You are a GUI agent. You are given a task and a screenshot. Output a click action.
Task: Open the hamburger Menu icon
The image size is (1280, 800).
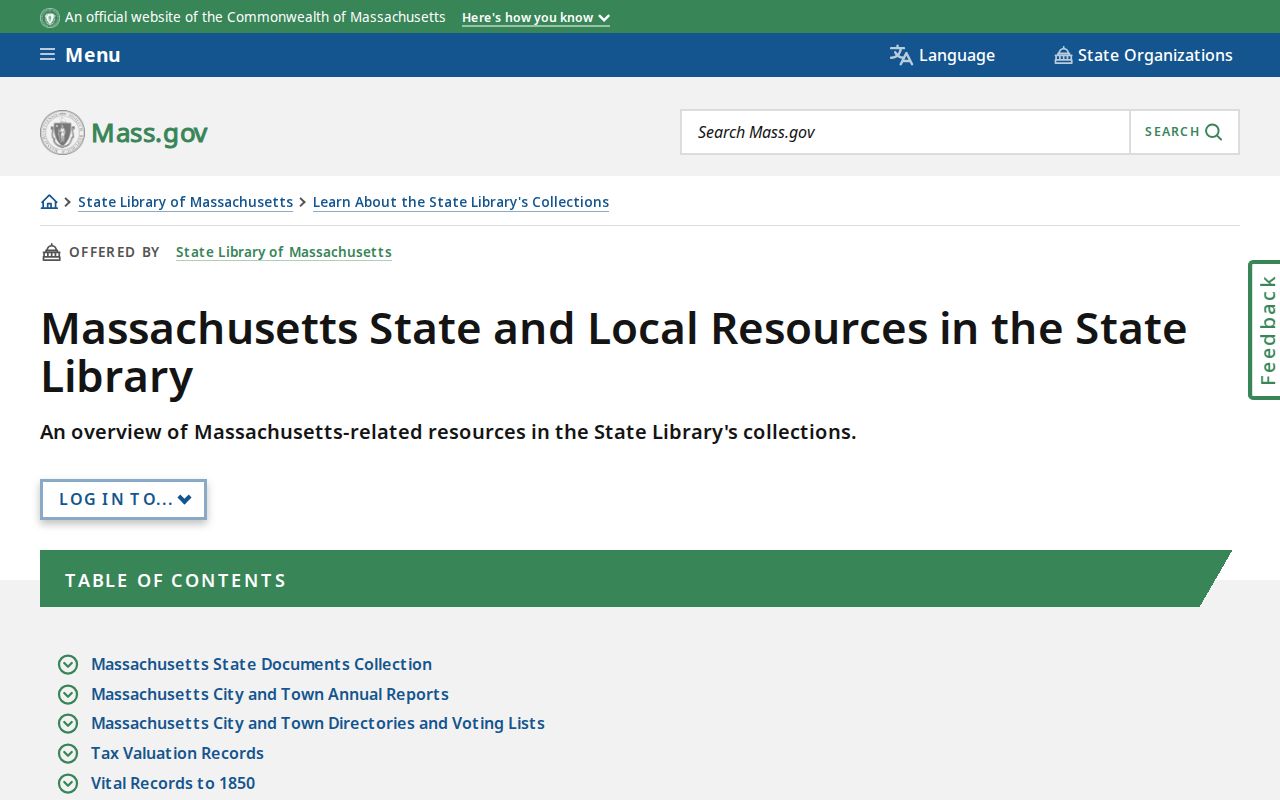point(47,54)
